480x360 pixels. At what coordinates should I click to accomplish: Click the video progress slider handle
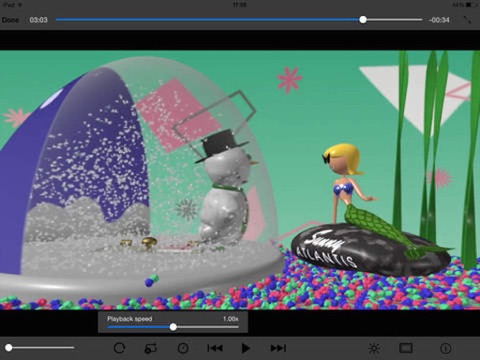[x=363, y=20]
